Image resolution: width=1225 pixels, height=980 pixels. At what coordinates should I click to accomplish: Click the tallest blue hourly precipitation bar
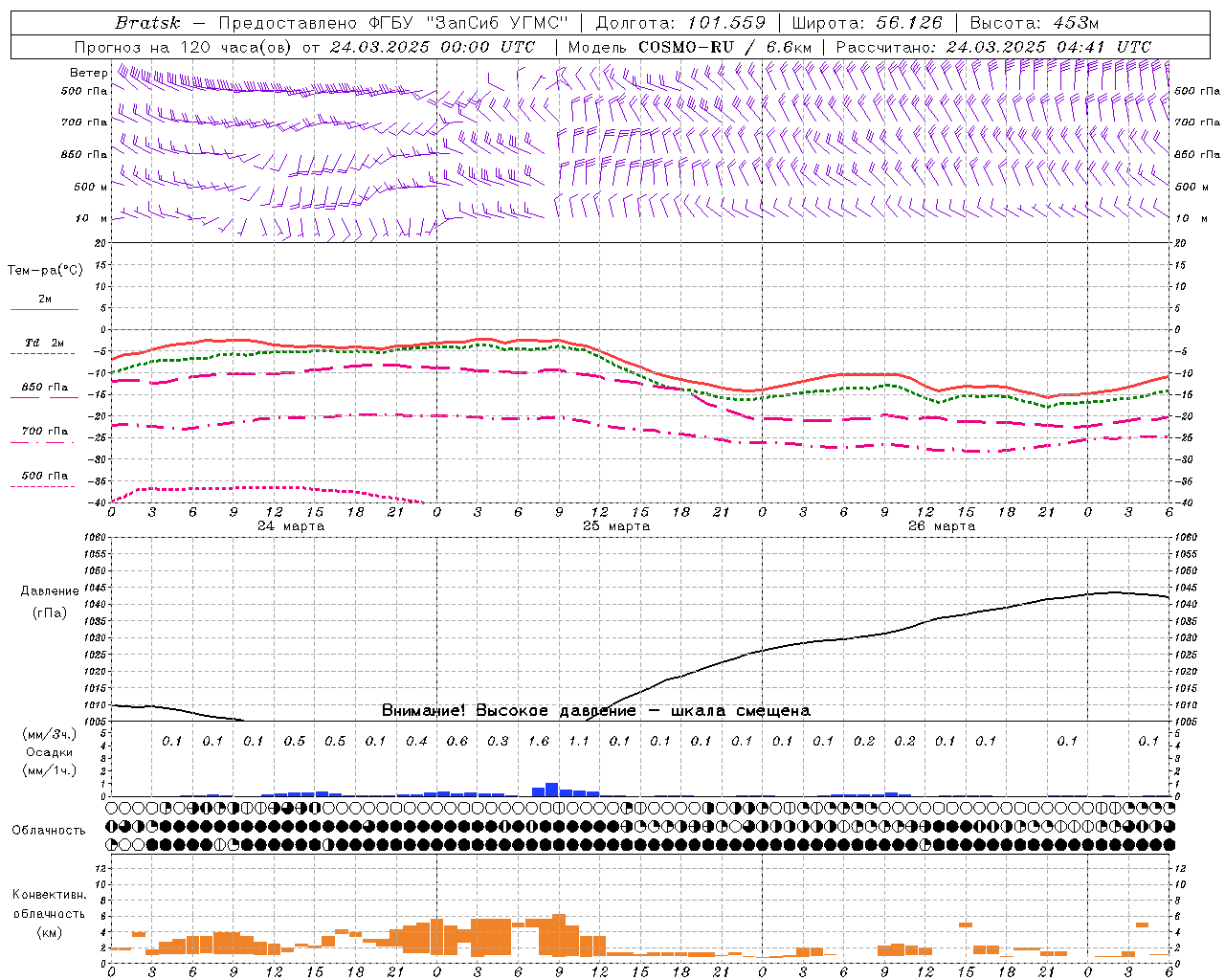tap(552, 790)
